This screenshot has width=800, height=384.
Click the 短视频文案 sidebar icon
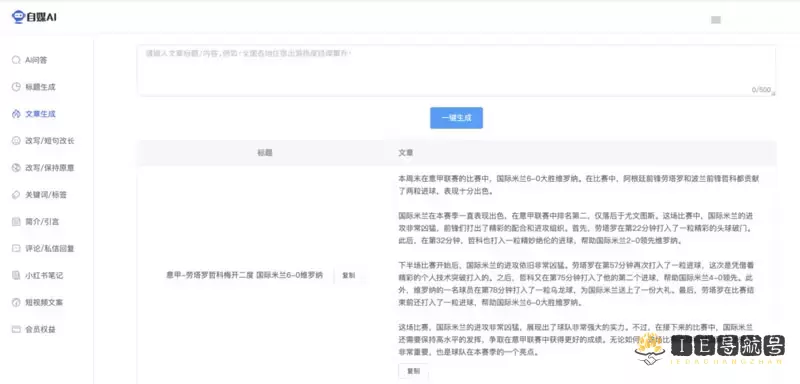click(x=16, y=302)
